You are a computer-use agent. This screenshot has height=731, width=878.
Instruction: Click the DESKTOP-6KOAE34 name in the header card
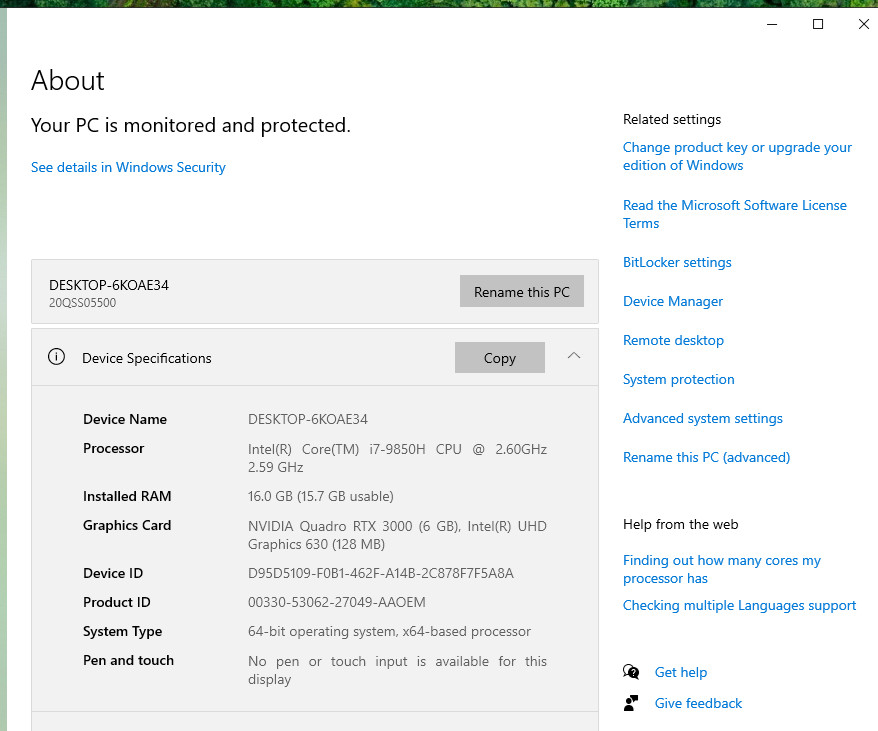(x=109, y=285)
